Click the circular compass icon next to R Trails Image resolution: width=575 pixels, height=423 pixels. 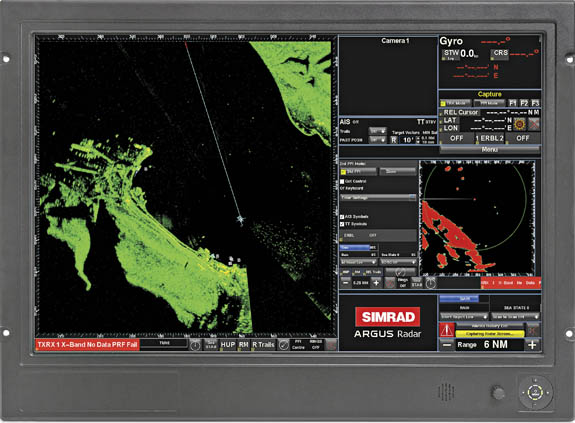tap(283, 345)
